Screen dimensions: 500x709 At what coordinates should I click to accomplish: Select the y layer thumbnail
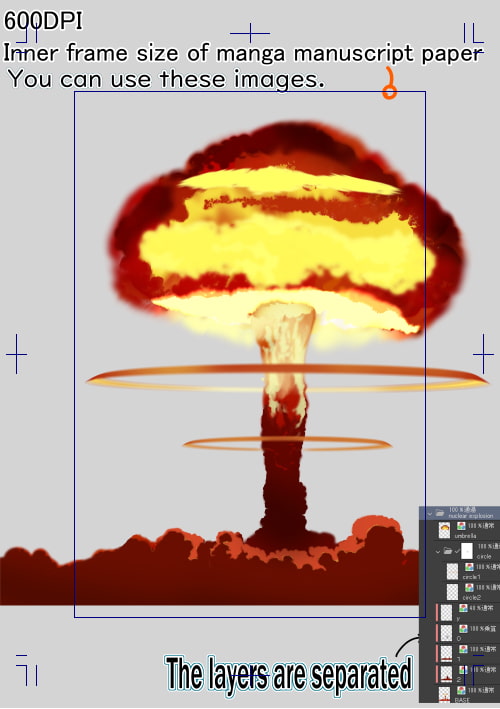pyautogui.click(x=446, y=613)
